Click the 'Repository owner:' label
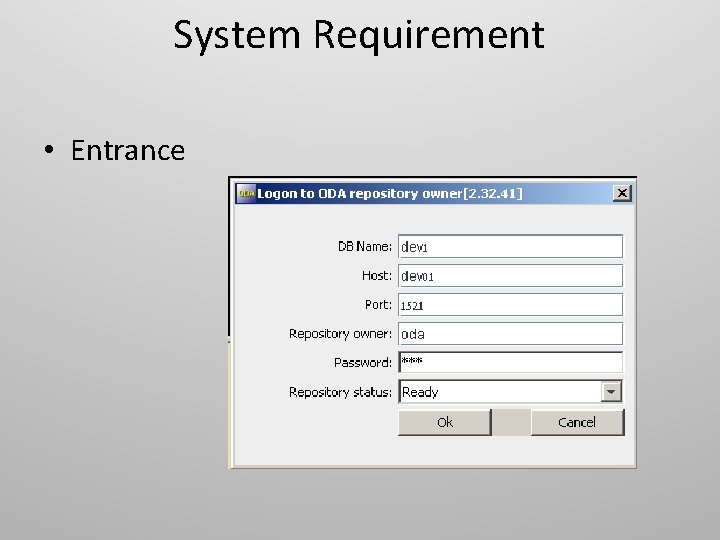Screen dimensions: 720x540 (x=340, y=334)
